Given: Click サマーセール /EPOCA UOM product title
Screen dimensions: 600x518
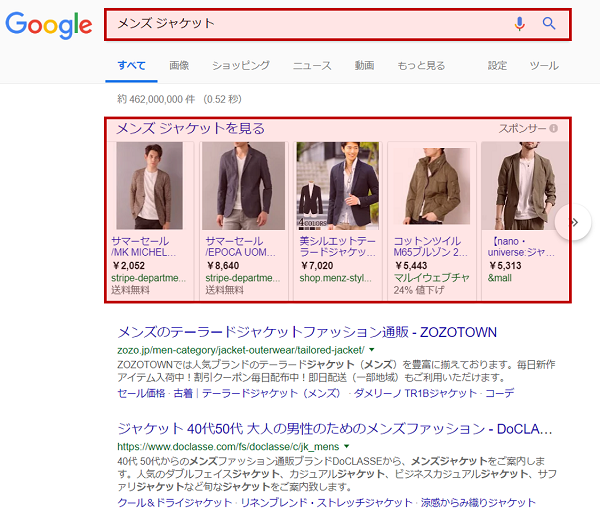Looking at the screenshot, I should [240, 247].
